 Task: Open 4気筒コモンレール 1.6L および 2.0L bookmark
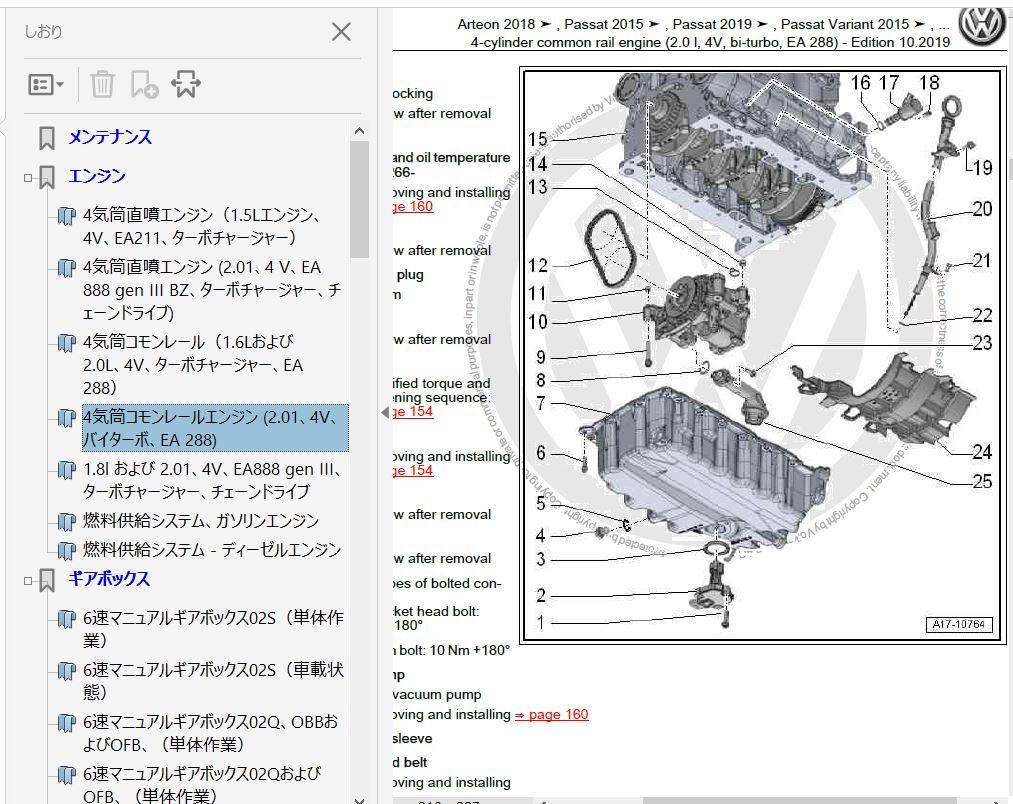tap(193, 365)
